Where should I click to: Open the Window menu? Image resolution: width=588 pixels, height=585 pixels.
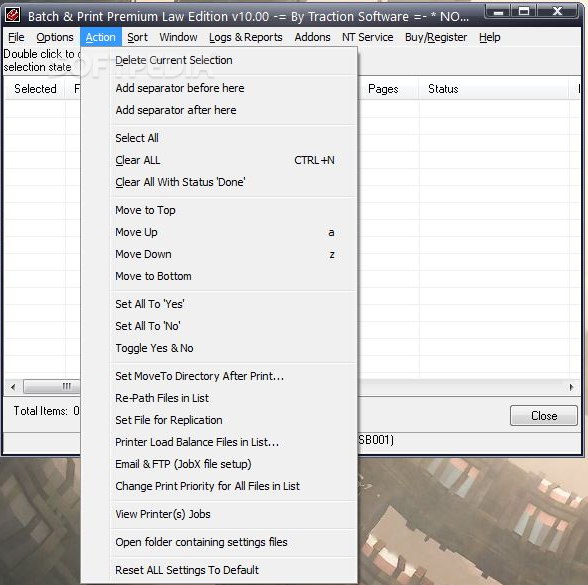click(x=178, y=37)
